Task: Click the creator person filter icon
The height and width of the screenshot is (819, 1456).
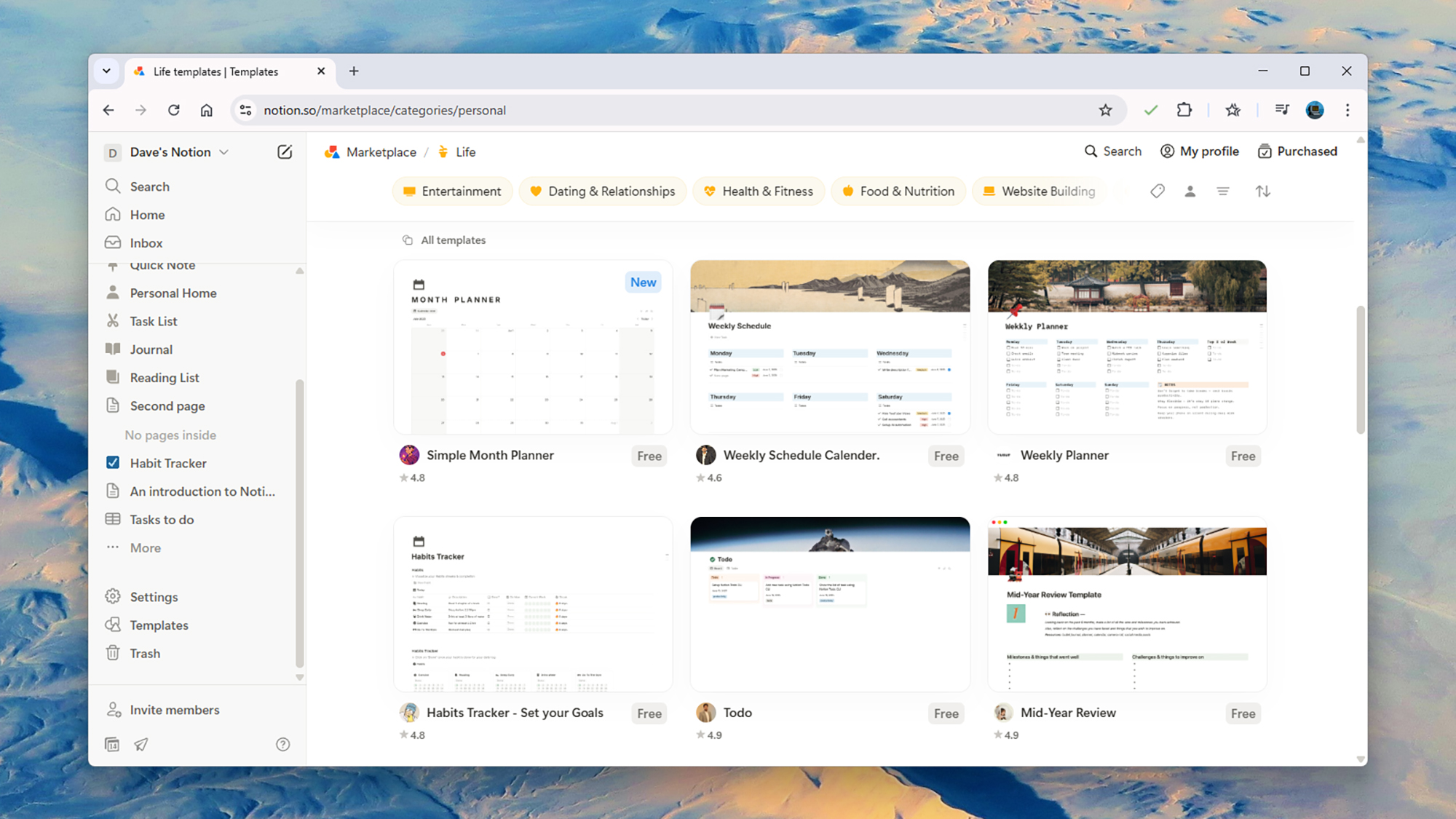Action: [x=1190, y=191]
